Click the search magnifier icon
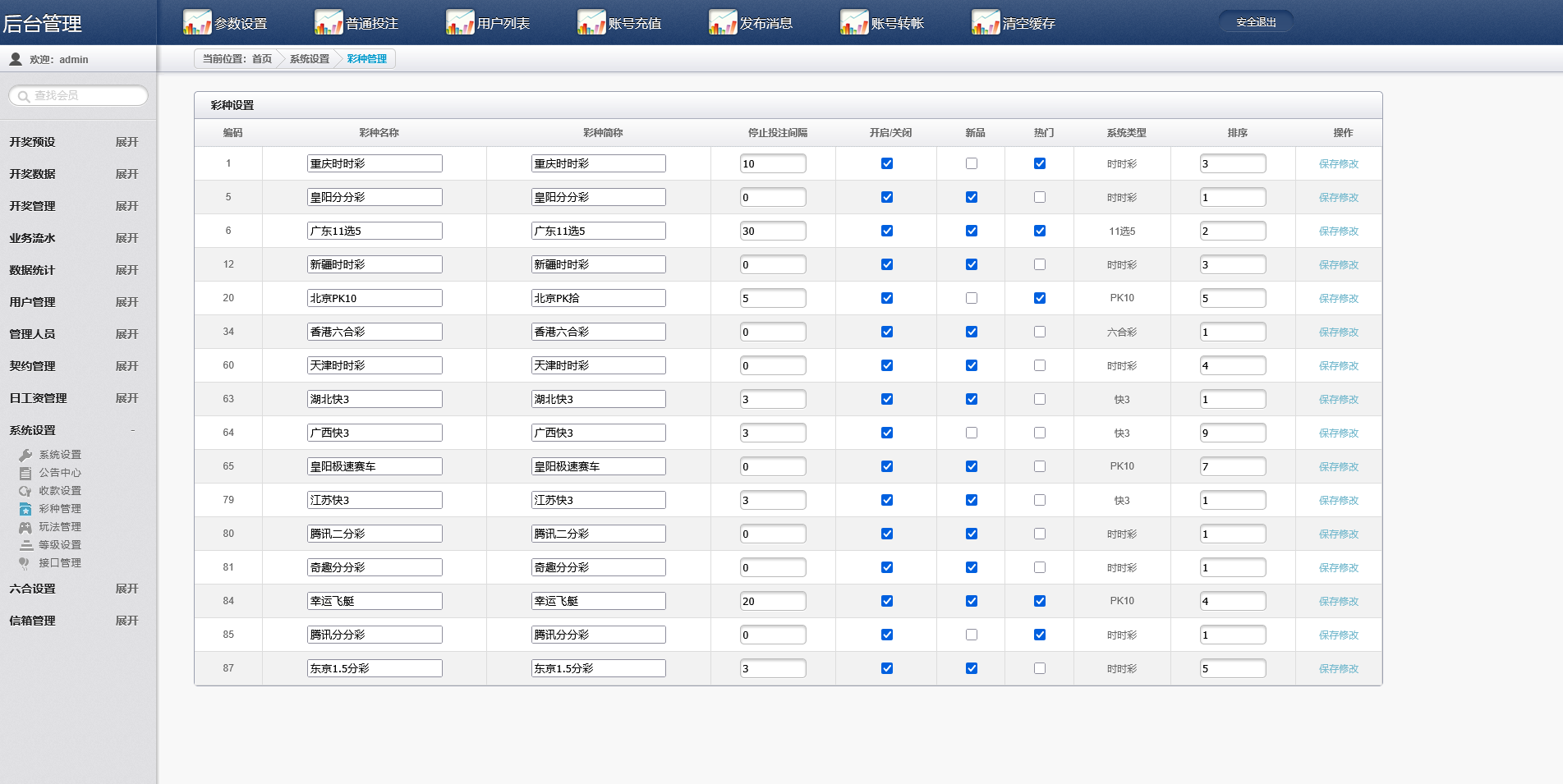 click(24, 96)
